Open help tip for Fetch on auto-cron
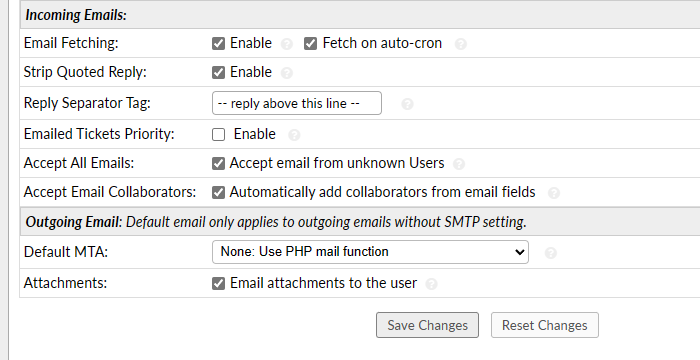The width and height of the screenshot is (700, 360). point(461,44)
